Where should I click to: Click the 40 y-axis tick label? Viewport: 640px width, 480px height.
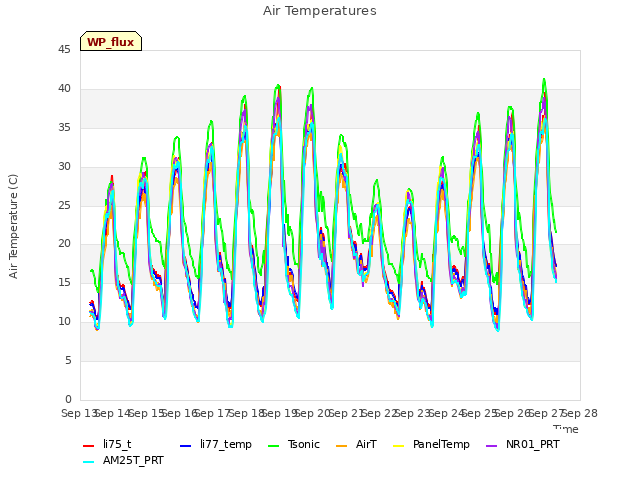point(64,89)
